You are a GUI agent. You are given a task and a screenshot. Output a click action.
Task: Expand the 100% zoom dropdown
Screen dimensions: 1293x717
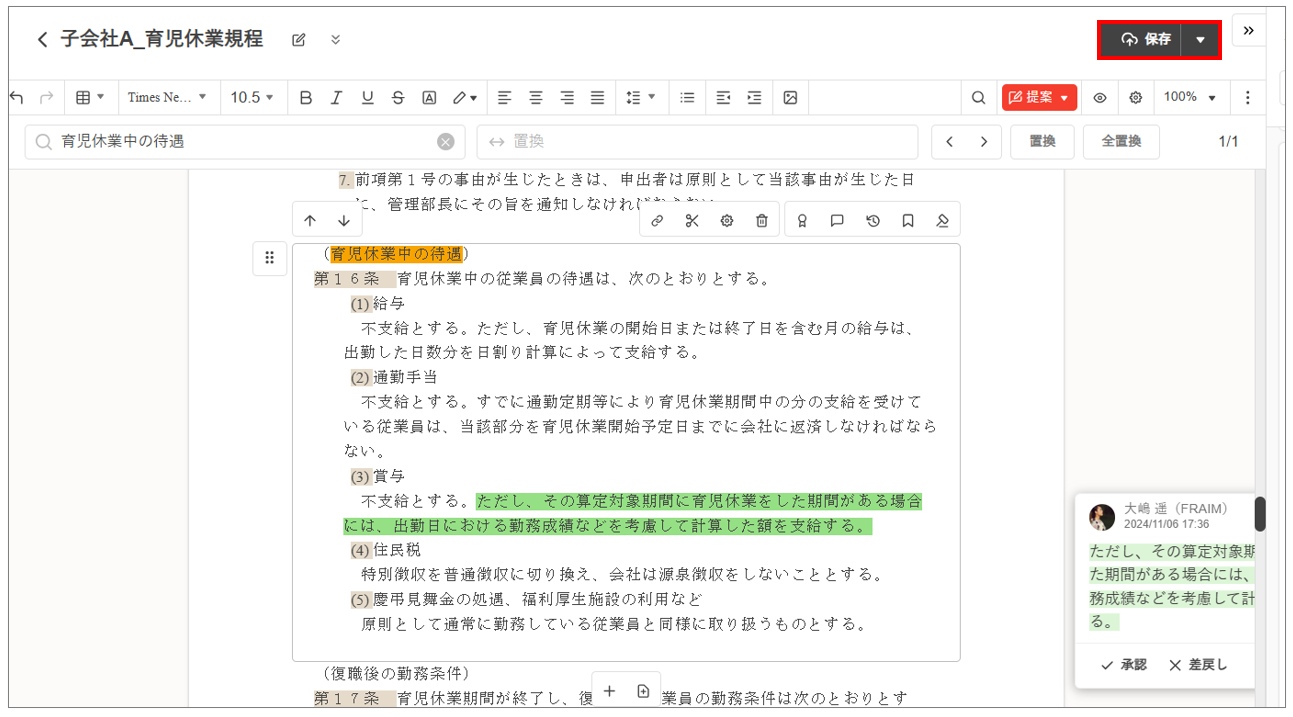(1189, 97)
